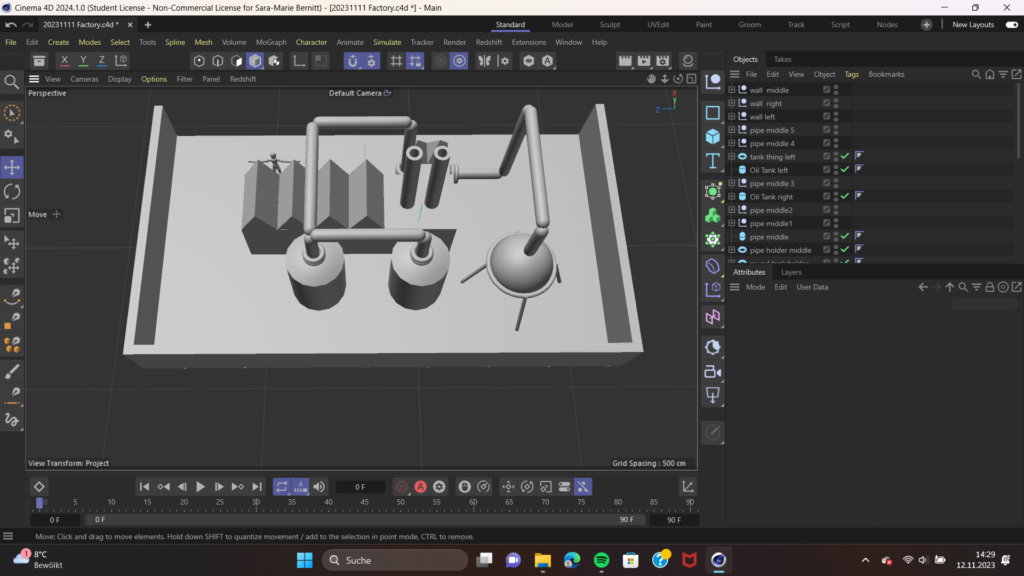Expand the wall middle object tree
The height and width of the screenshot is (576, 1024).
(x=732, y=90)
